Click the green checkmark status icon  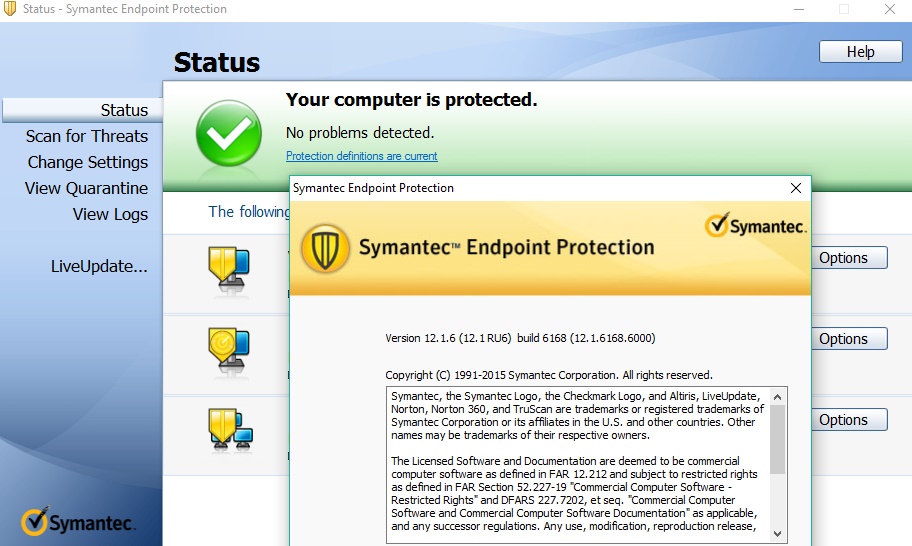[x=228, y=133]
